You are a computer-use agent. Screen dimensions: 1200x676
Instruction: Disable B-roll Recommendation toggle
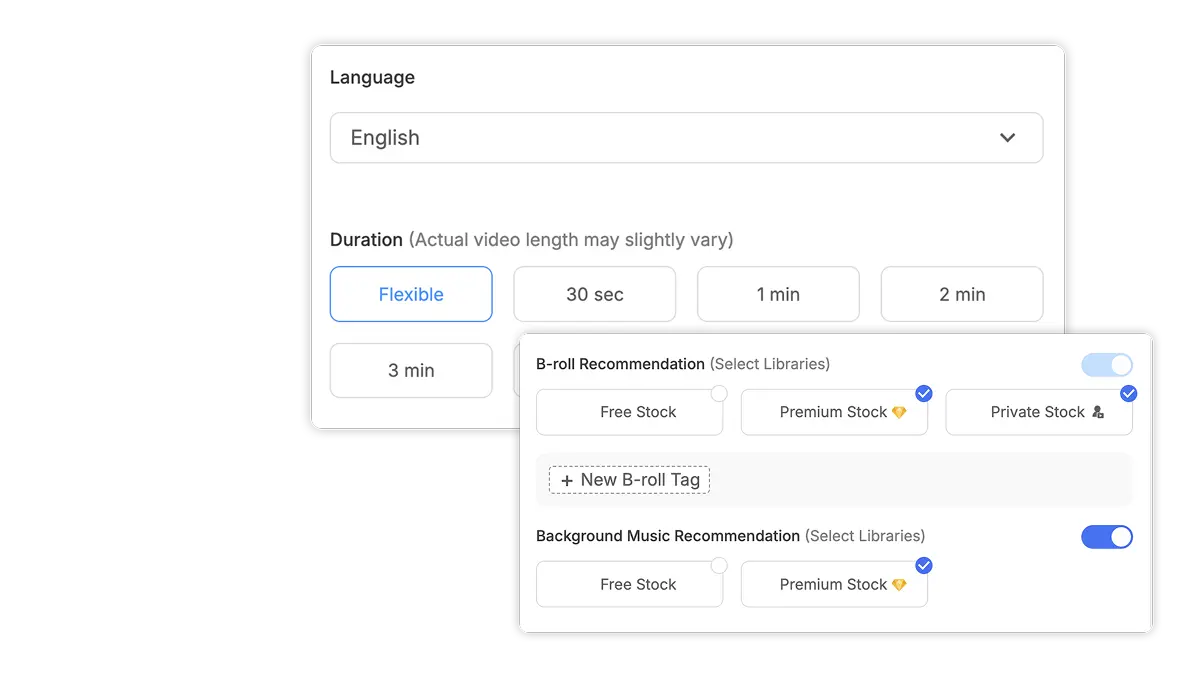coord(1107,364)
